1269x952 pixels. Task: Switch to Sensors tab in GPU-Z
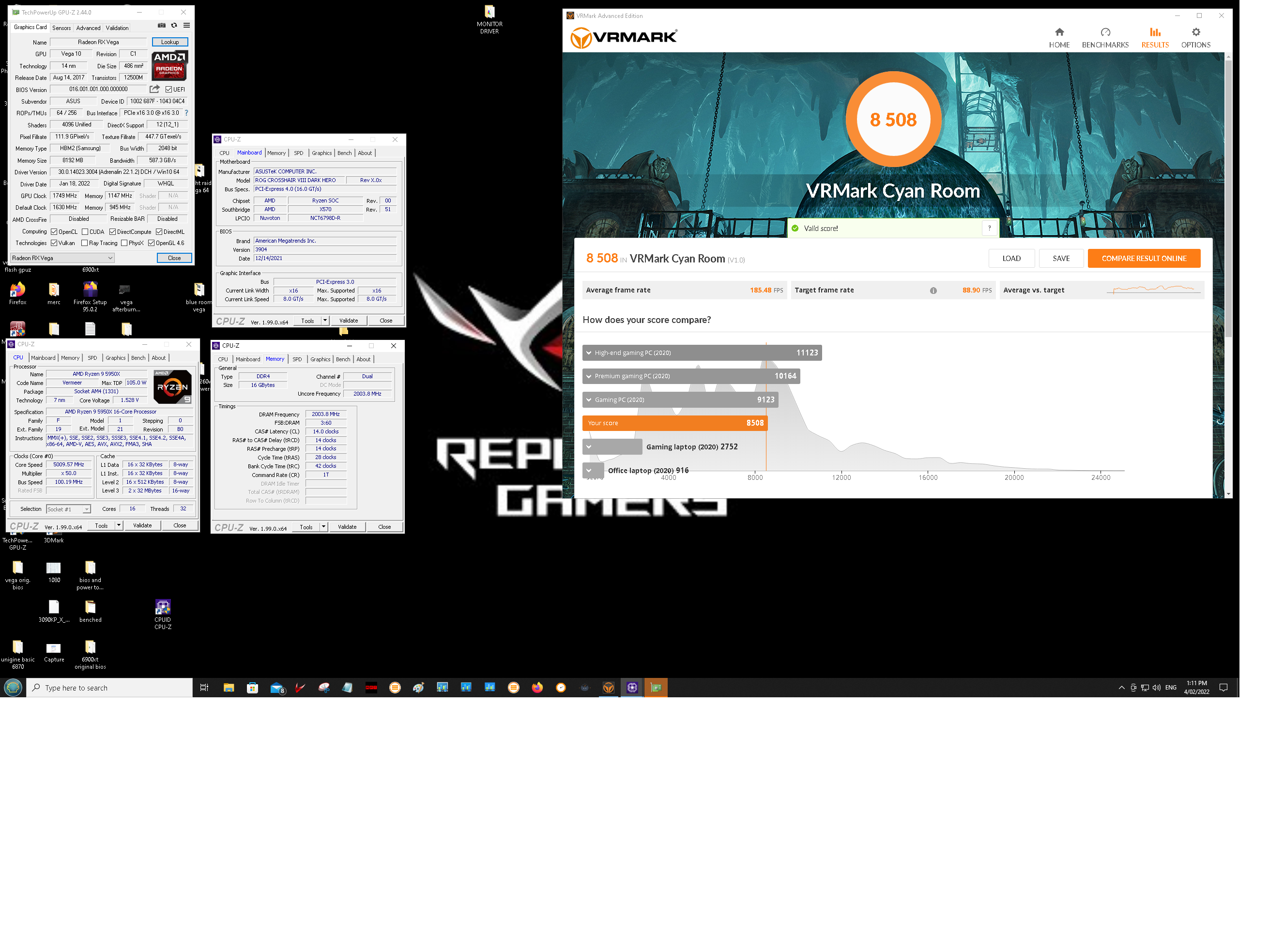(61, 28)
